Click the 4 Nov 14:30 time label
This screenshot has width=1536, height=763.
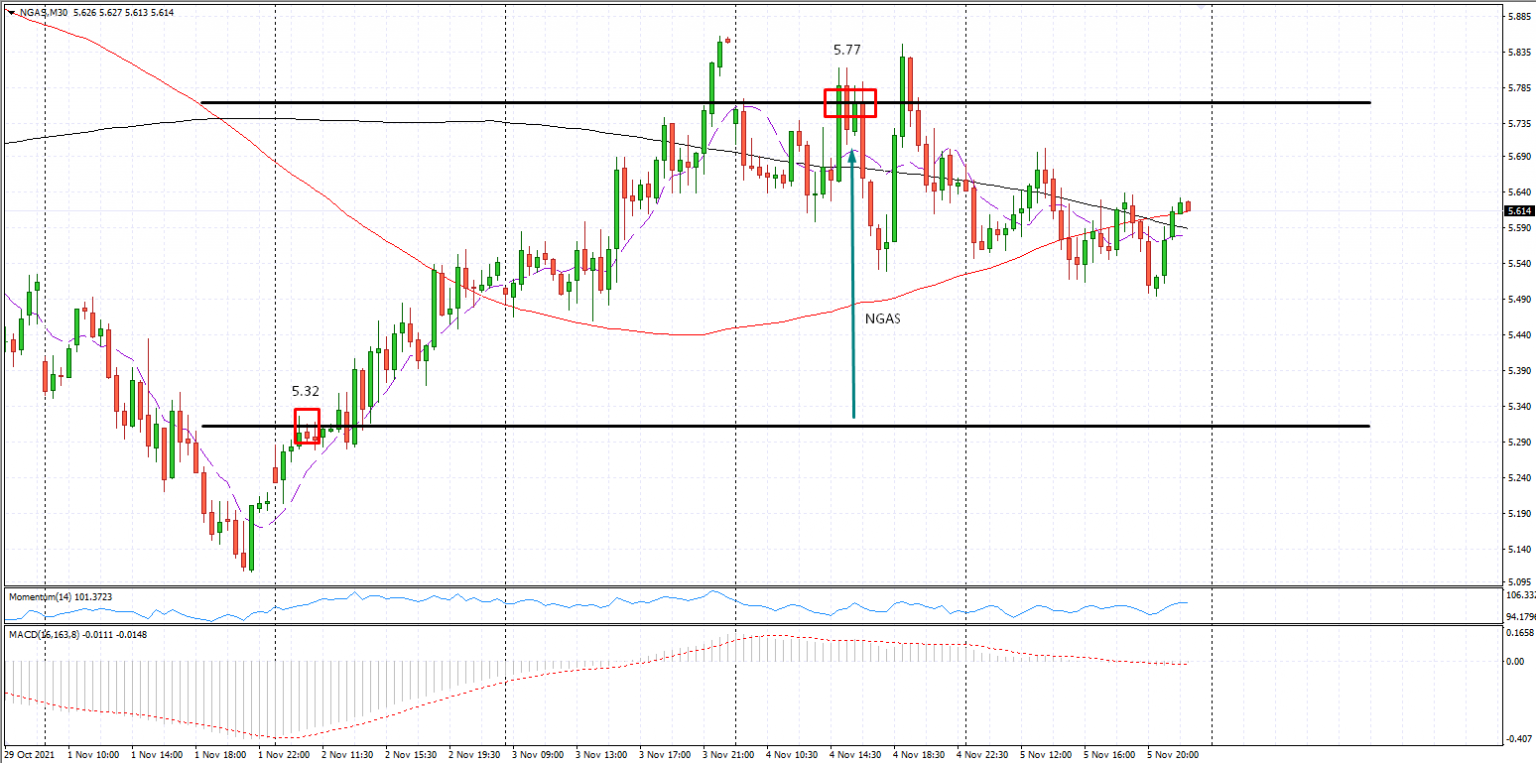tap(855, 755)
